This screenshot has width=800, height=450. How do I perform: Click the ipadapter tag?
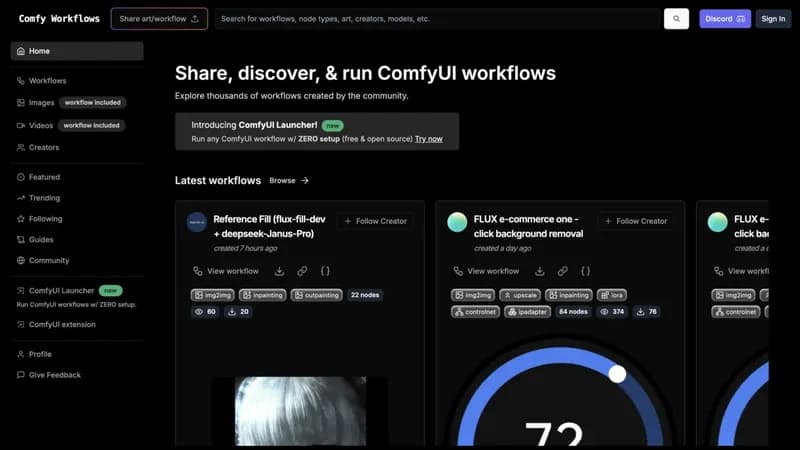[x=528, y=312]
